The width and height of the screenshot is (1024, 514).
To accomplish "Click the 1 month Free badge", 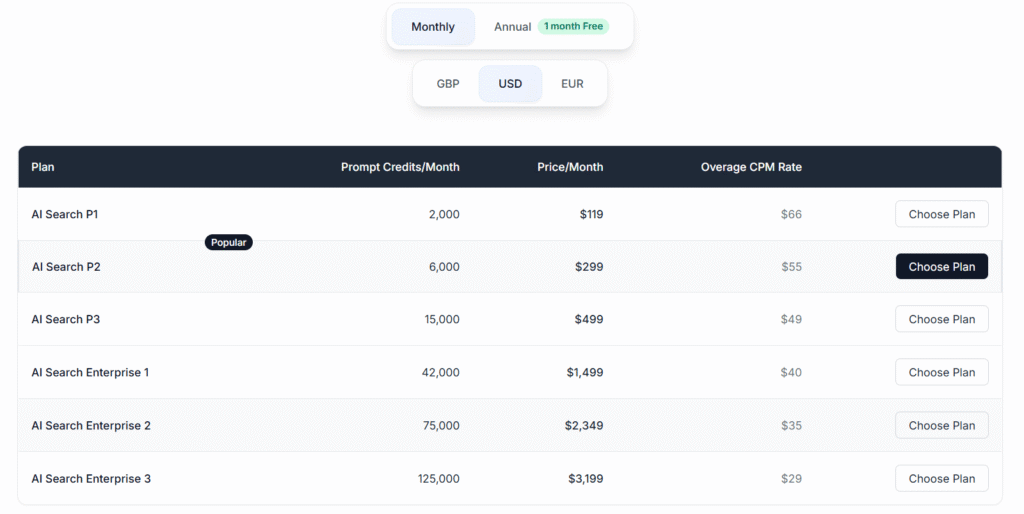I will (573, 26).
